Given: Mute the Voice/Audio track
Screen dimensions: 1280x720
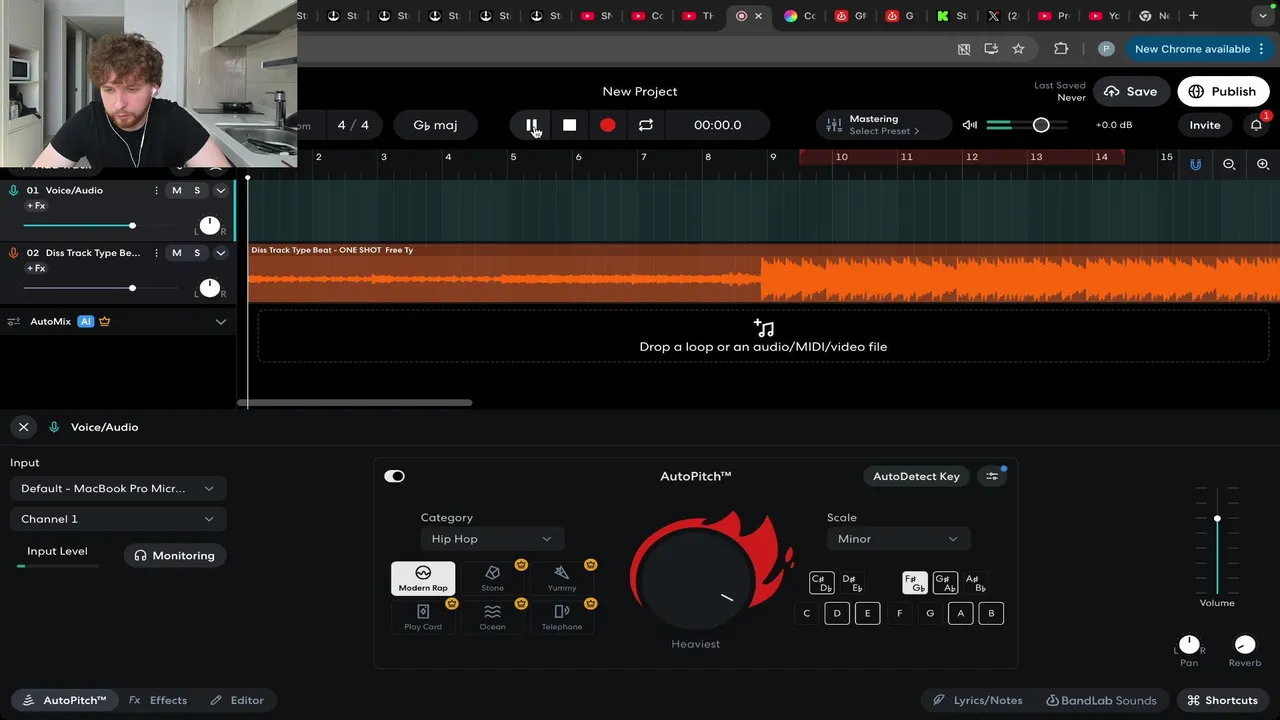Looking at the screenshot, I should [177, 190].
